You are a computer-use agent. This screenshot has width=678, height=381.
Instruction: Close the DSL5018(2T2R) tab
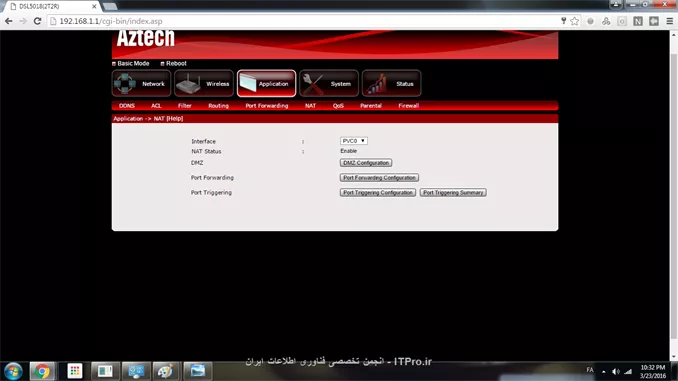coord(94,6)
